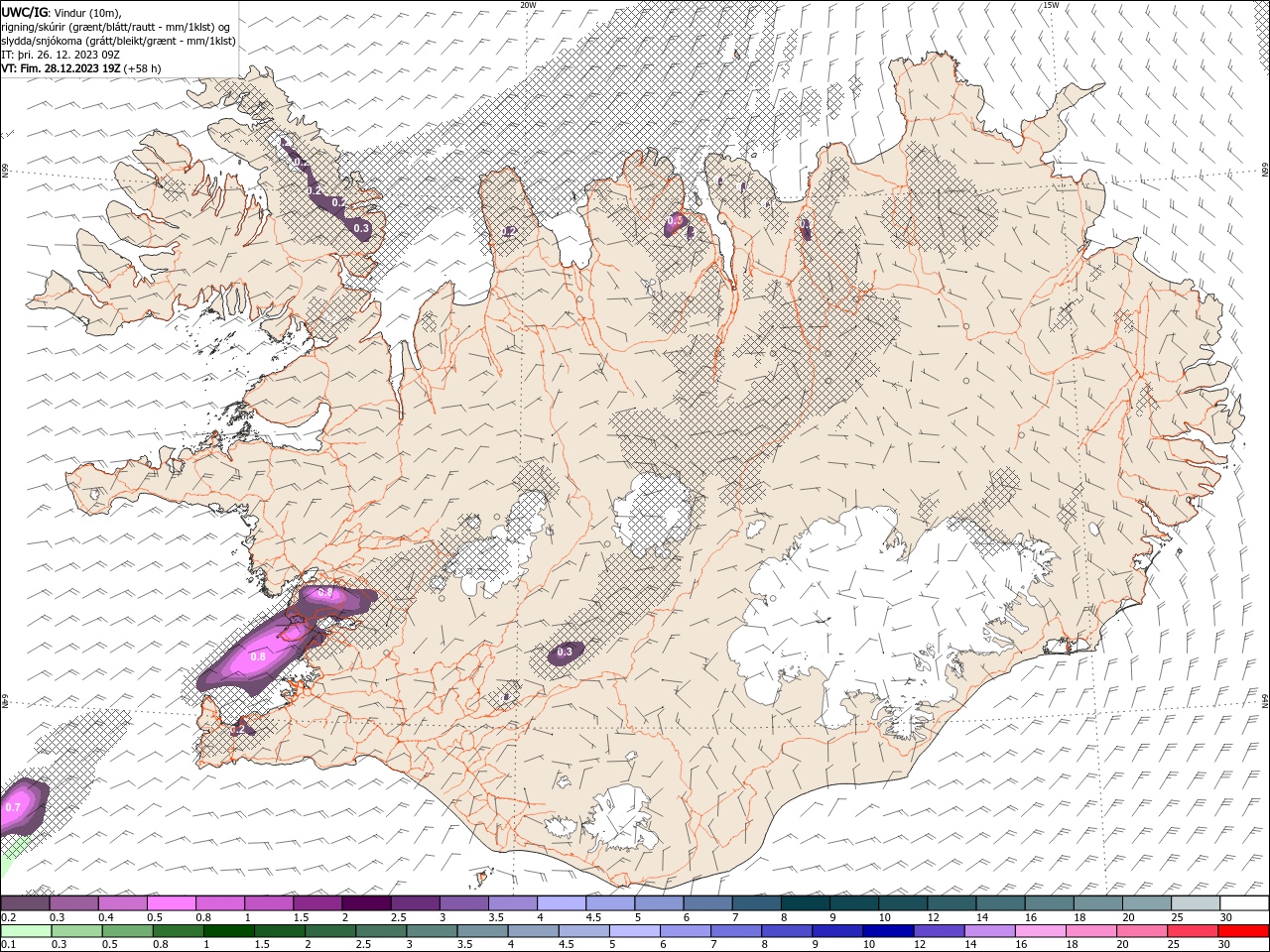
Task: Select the crimson swatch starting at 25 in the bottom legend row
Action: [1193, 931]
